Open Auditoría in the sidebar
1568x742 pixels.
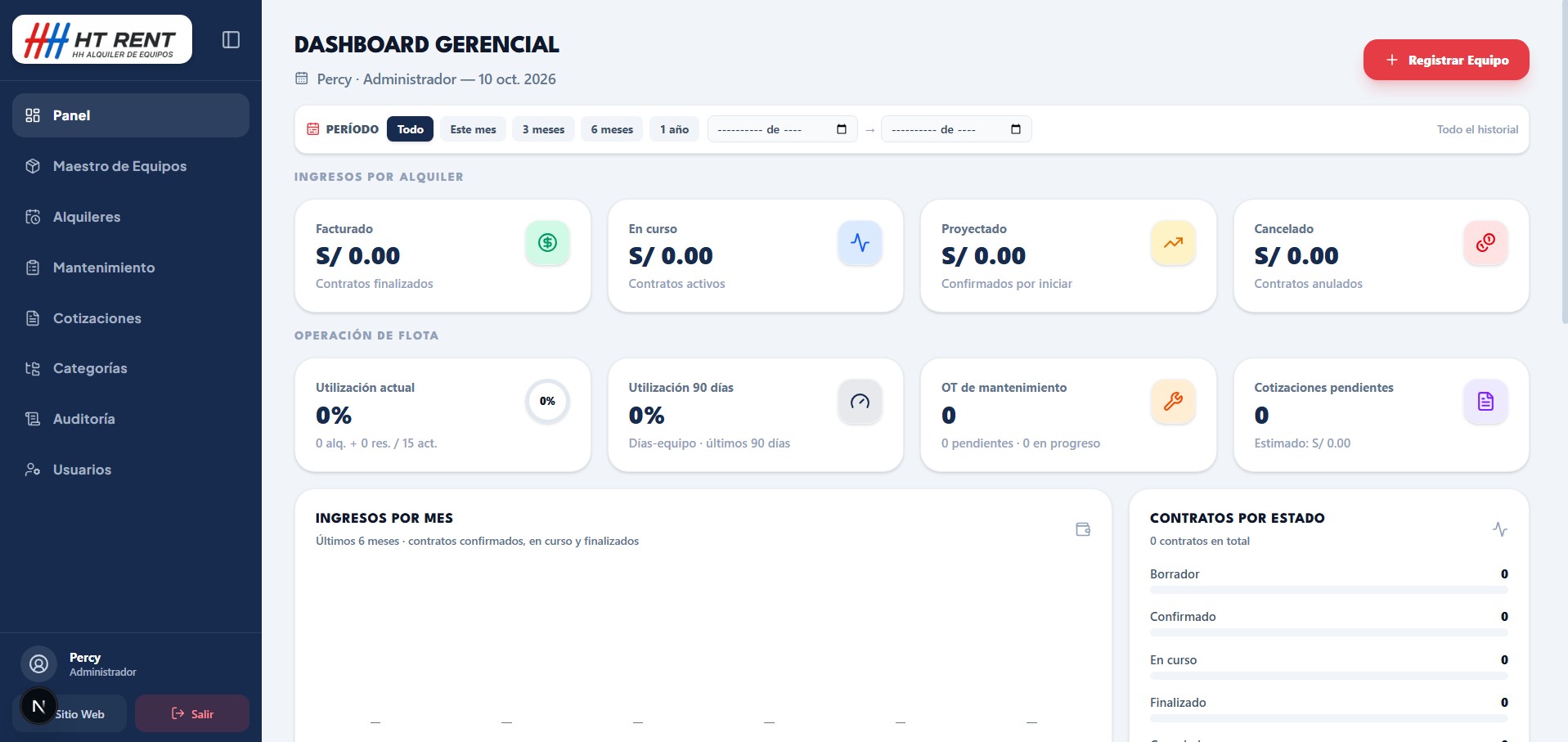pos(131,419)
